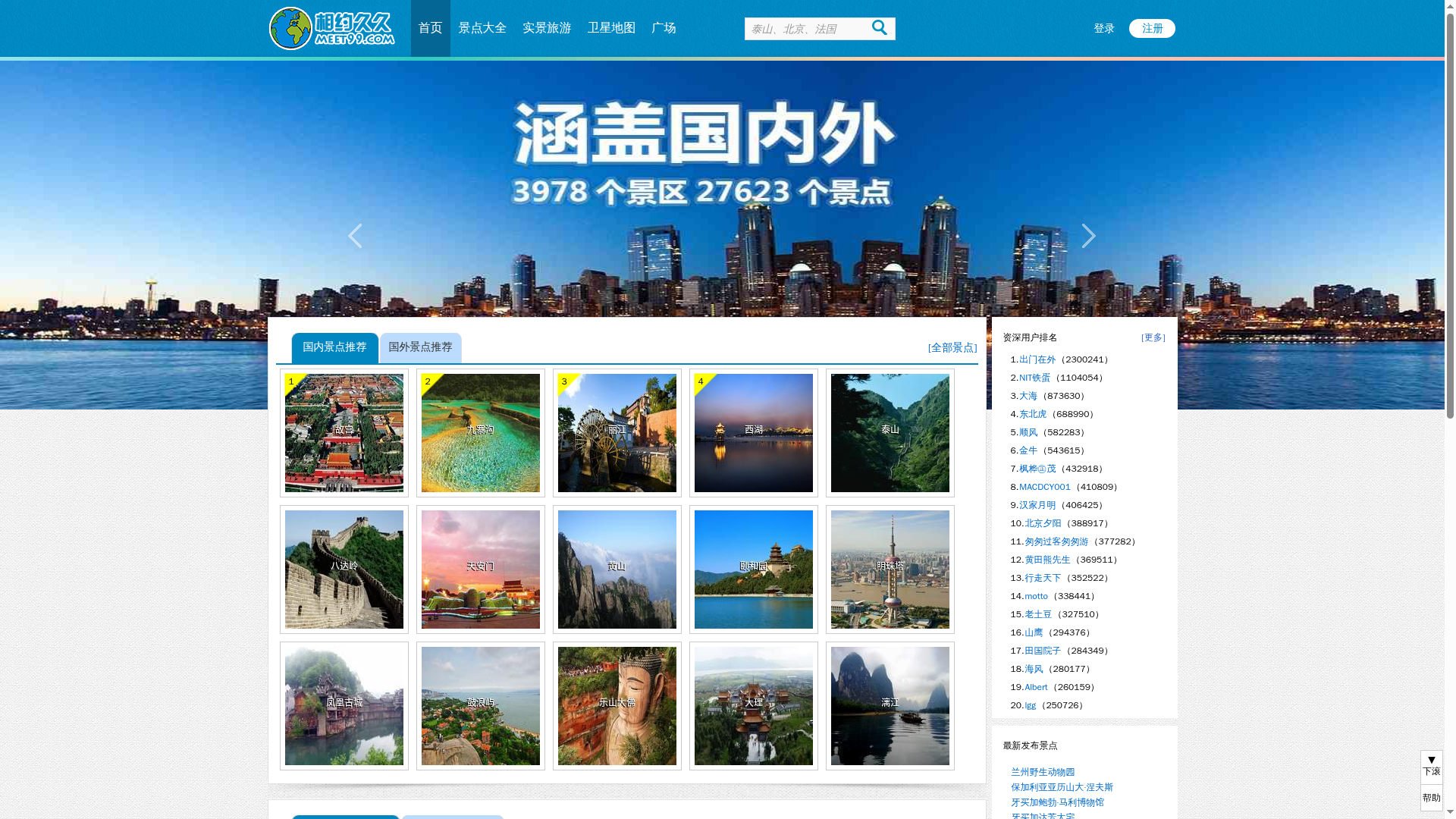Open user 老土豆 profile link
The width and height of the screenshot is (1456, 819).
(x=1038, y=614)
